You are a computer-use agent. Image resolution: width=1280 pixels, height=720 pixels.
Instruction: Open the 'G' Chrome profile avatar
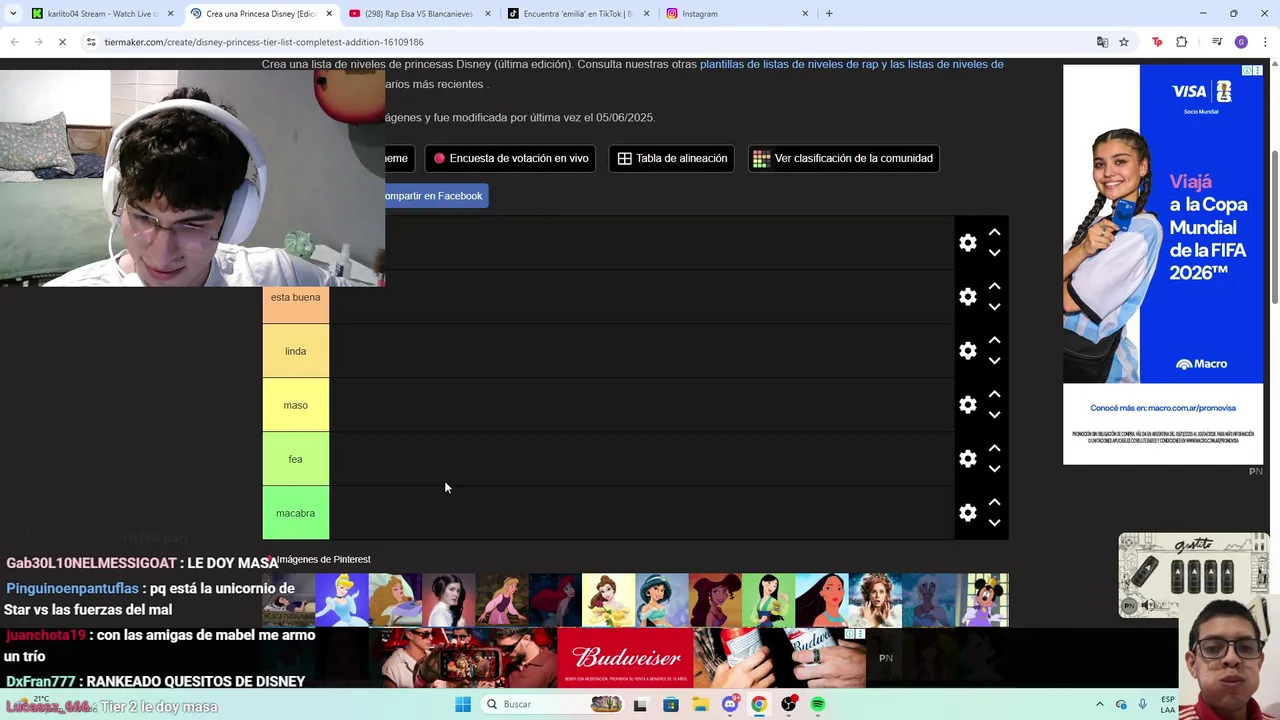pyautogui.click(x=1241, y=42)
